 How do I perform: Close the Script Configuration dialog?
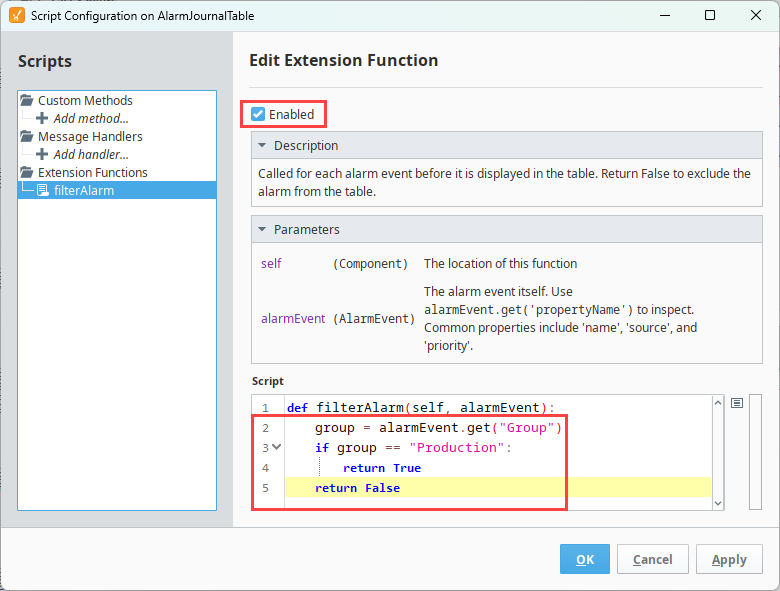coord(756,15)
